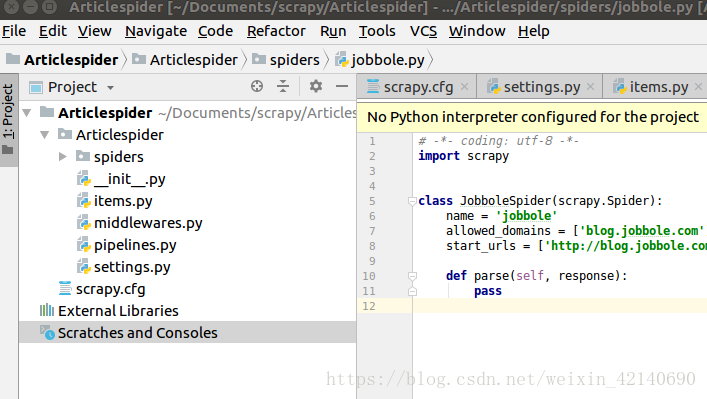Screen dimensions: 707x399
Task: Open the File menu
Action: coord(14,31)
